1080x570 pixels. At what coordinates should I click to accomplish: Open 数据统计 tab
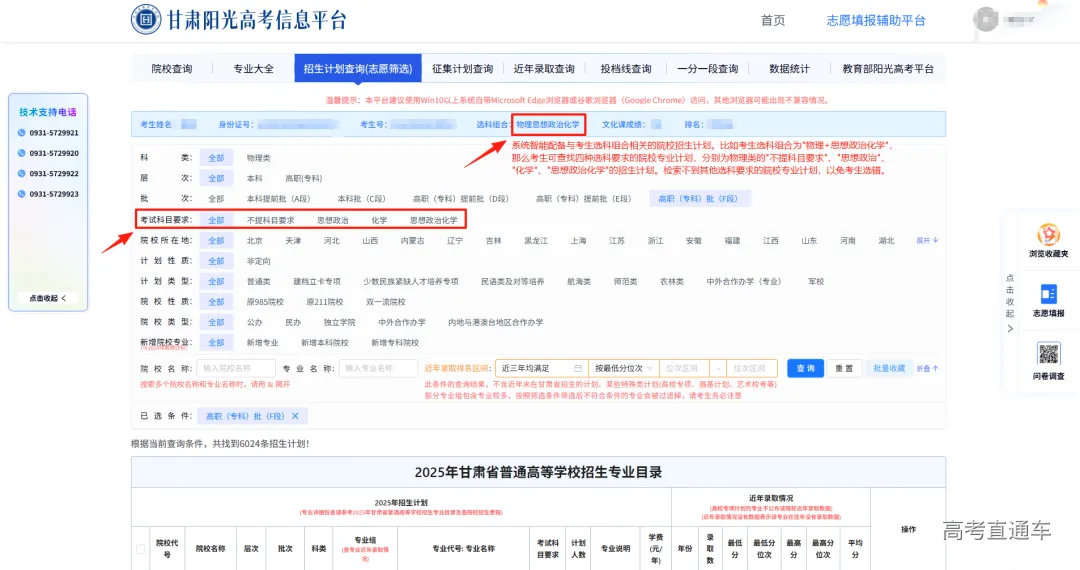pyautogui.click(x=789, y=69)
